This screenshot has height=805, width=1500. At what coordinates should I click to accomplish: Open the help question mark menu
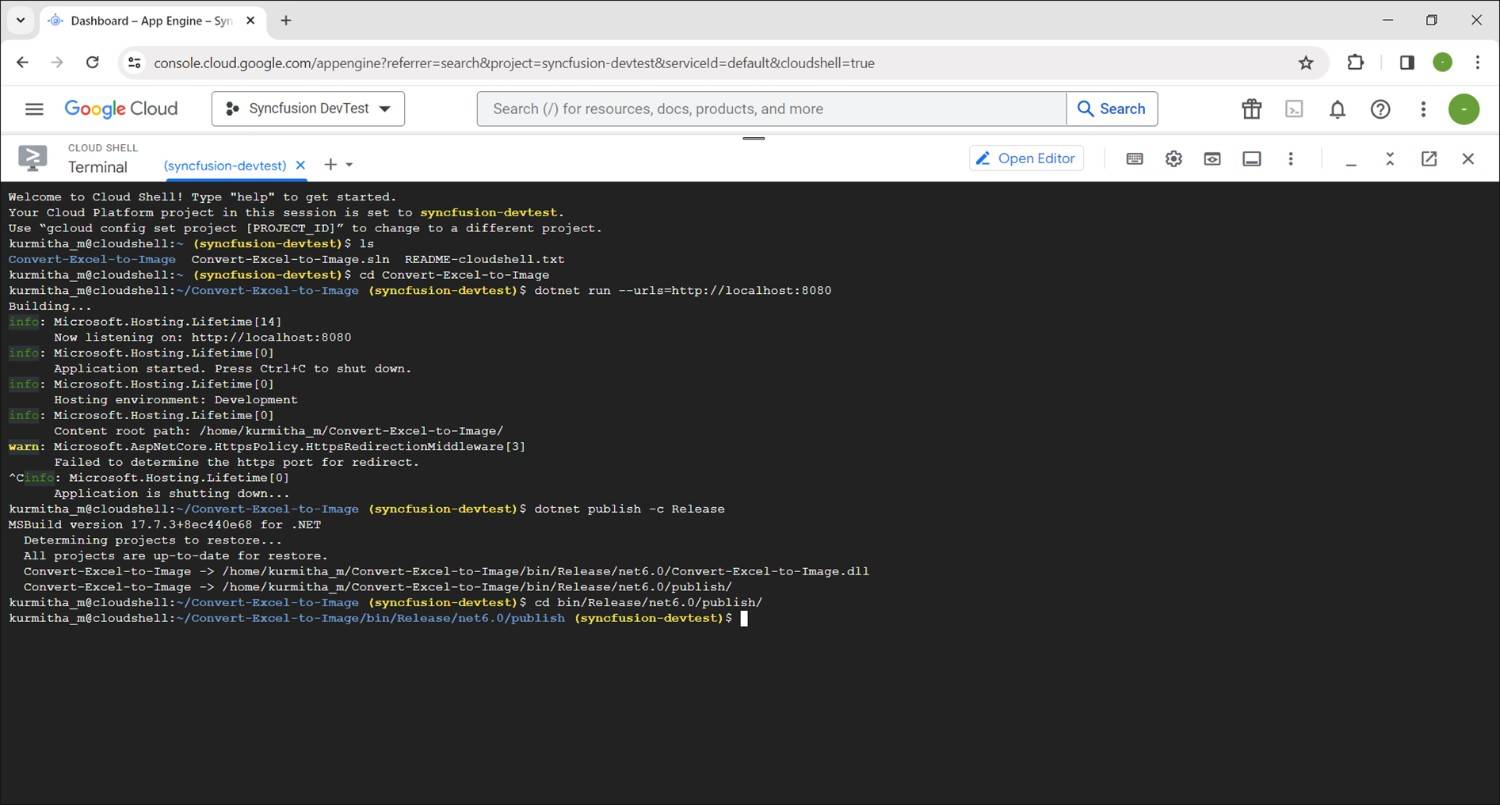click(x=1380, y=109)
